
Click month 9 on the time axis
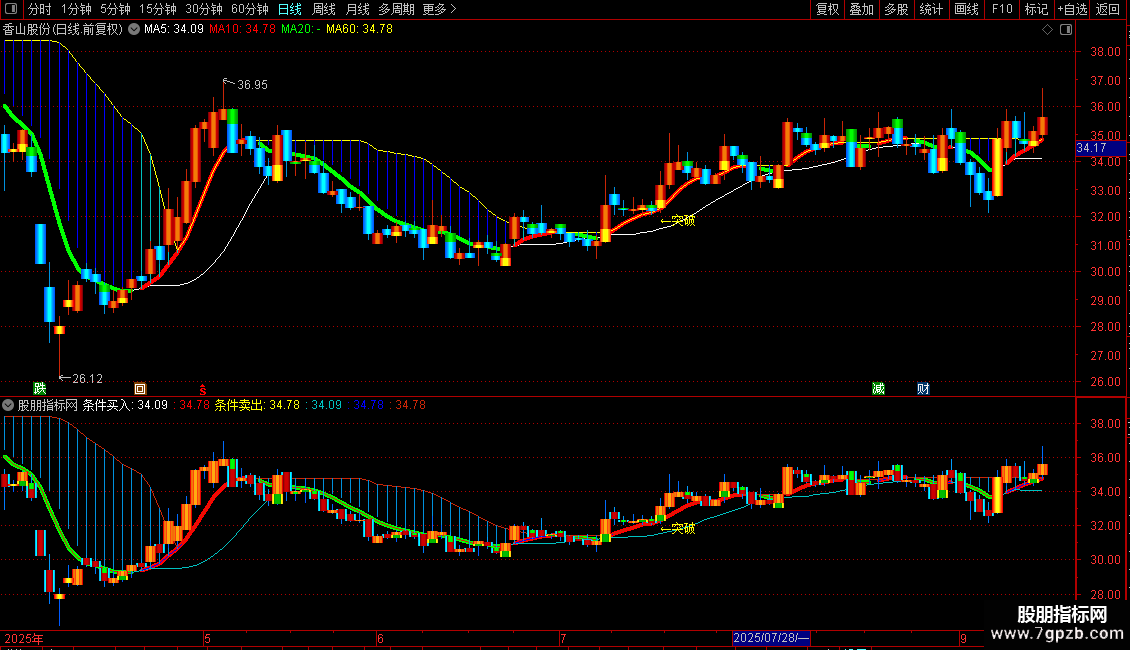click(x=963, y=638)
